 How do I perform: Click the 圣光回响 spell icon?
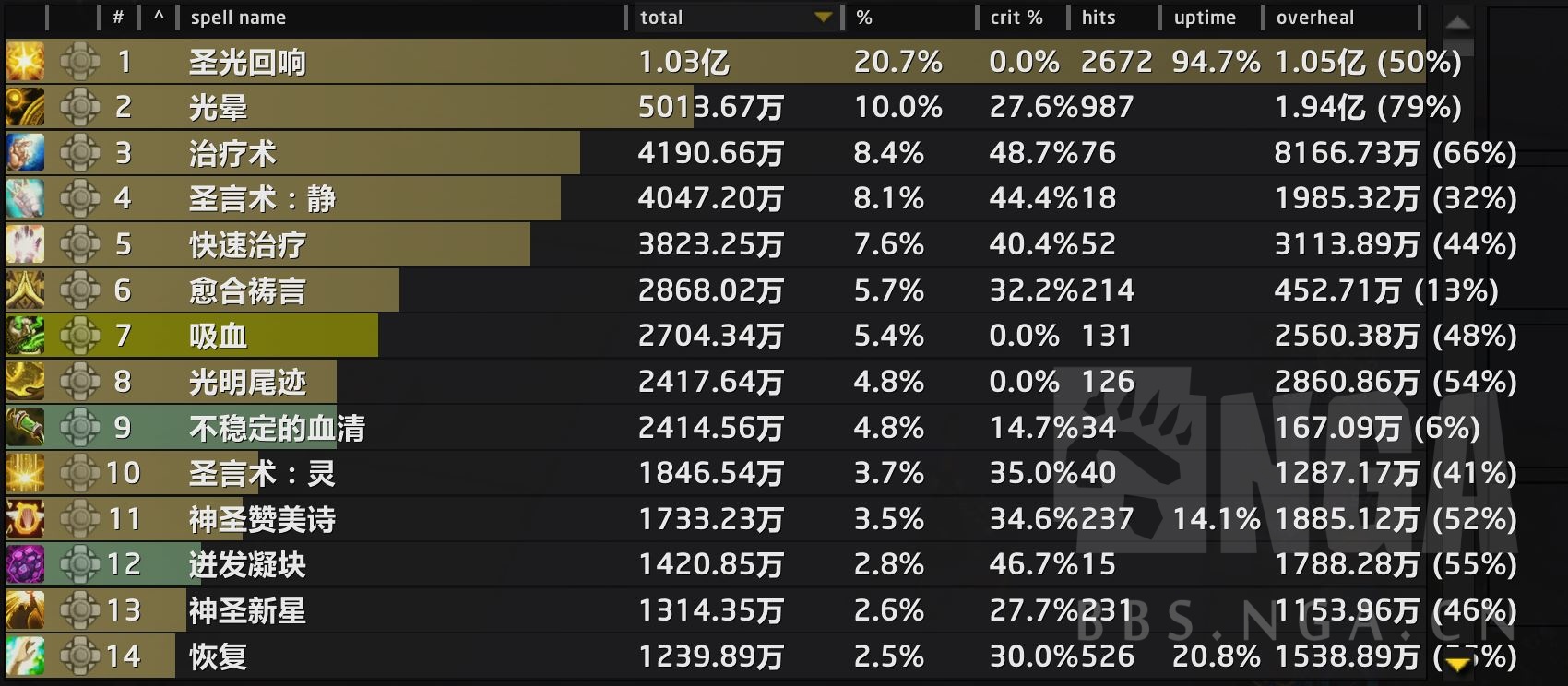(25, 62)
